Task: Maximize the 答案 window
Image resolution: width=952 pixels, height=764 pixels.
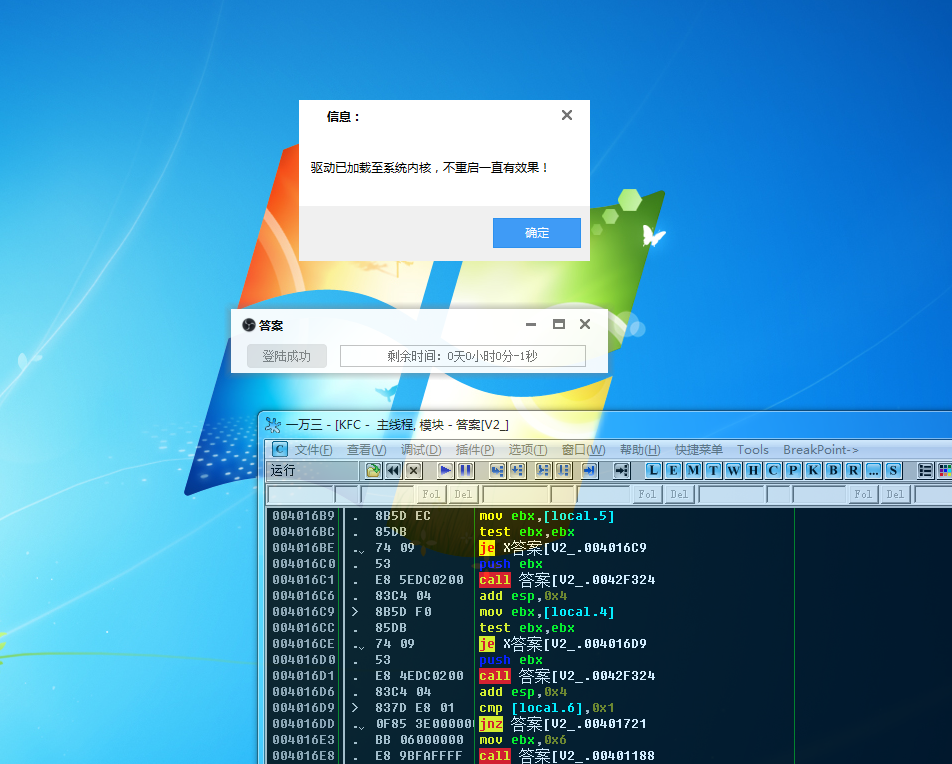Action: tap(559, 324)
